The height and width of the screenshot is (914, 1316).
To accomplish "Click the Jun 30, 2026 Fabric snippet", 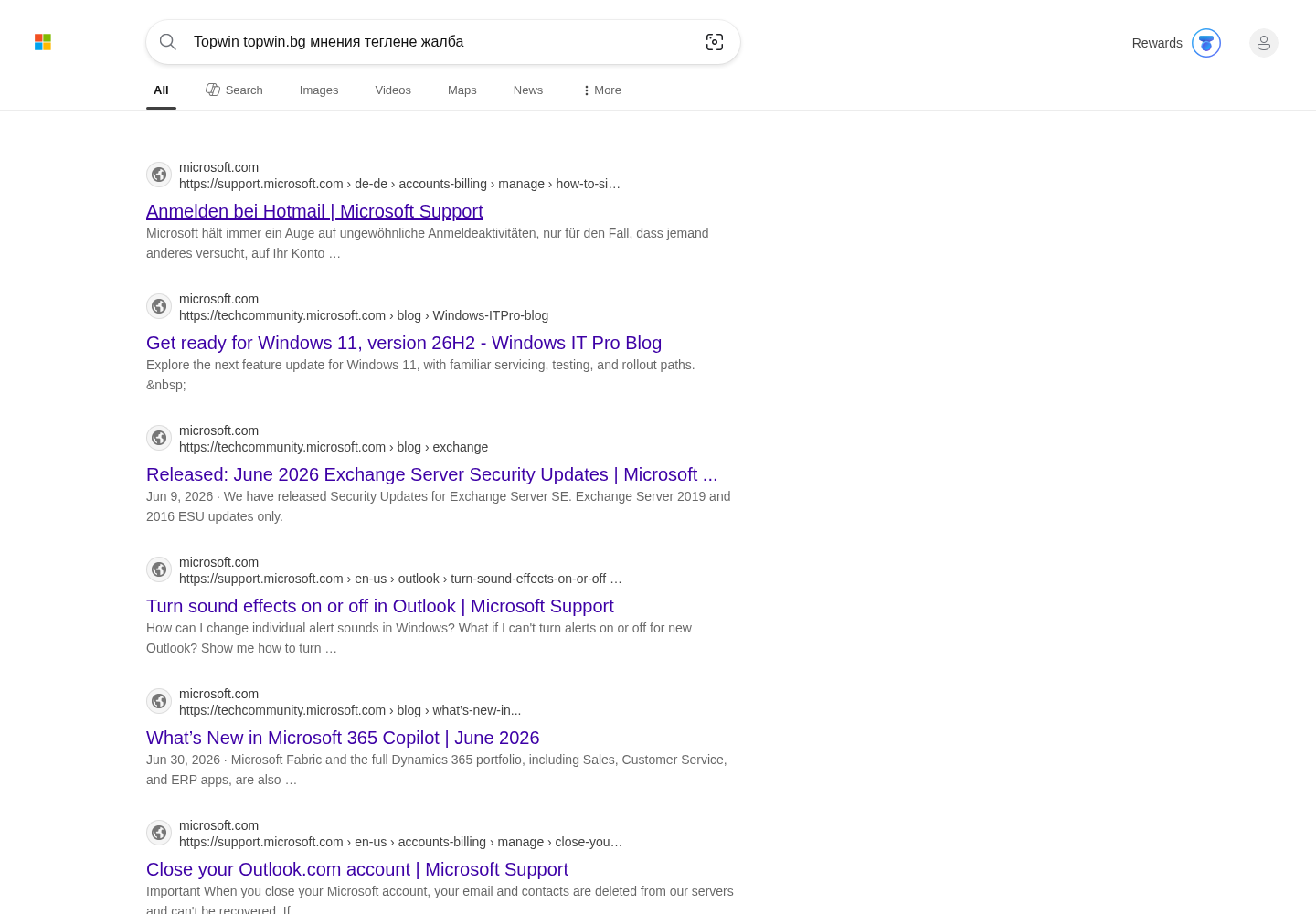I will [x=437, y=770].
